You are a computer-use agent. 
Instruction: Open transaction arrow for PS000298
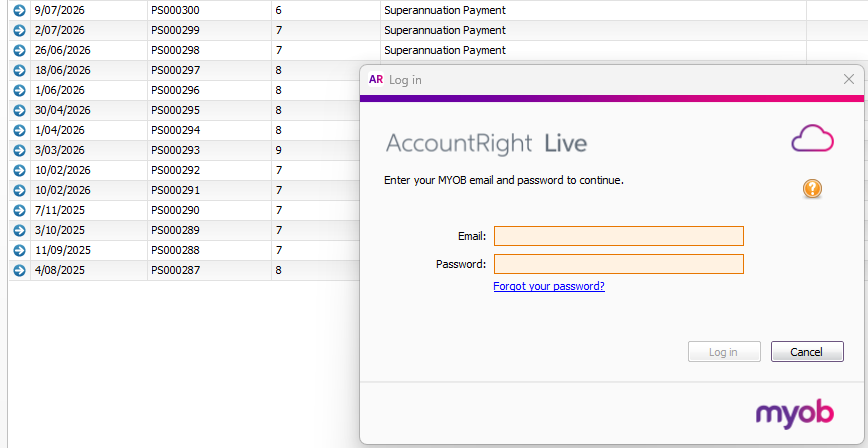[19, 50]
